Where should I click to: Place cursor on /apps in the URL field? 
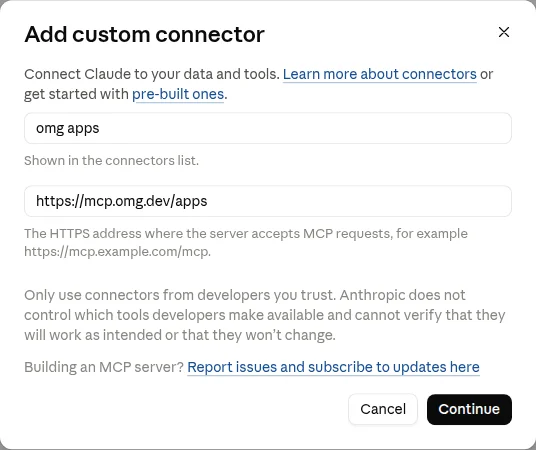click(x=189, y=201)
